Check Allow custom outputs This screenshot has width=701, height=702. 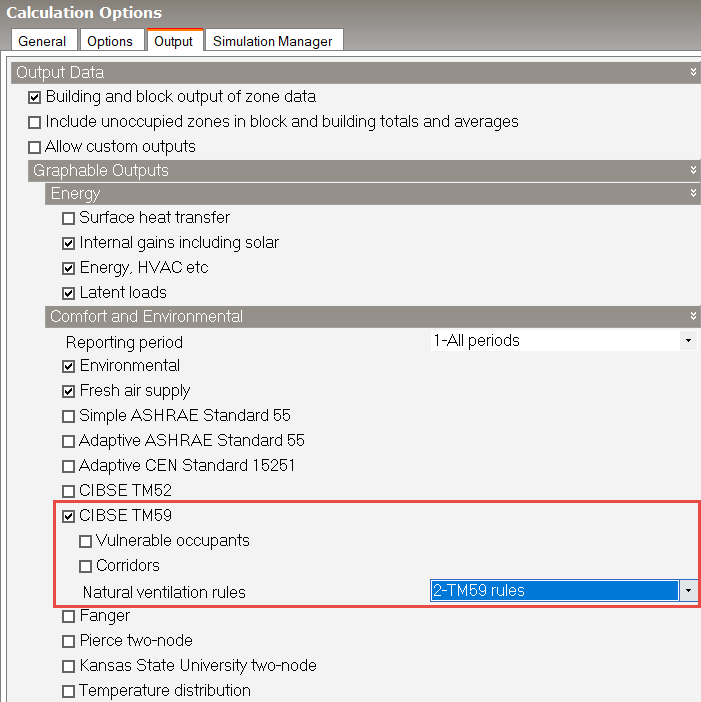click(x=35, y=147)
